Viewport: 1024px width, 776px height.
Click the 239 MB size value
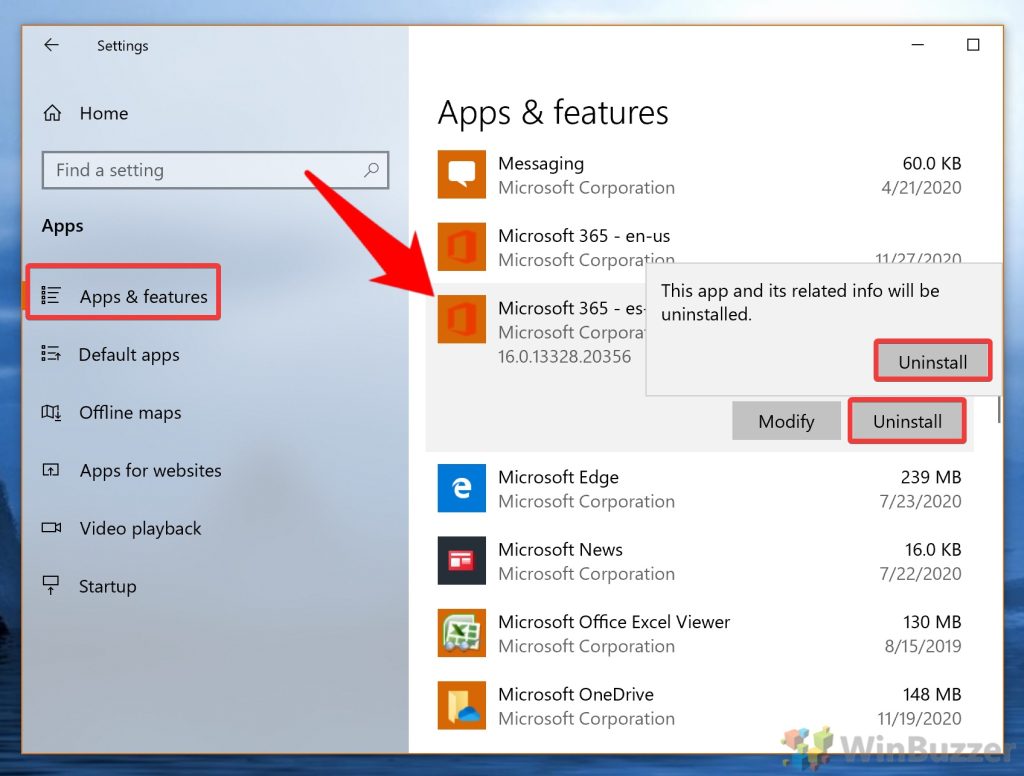click(x=931, y=477)
